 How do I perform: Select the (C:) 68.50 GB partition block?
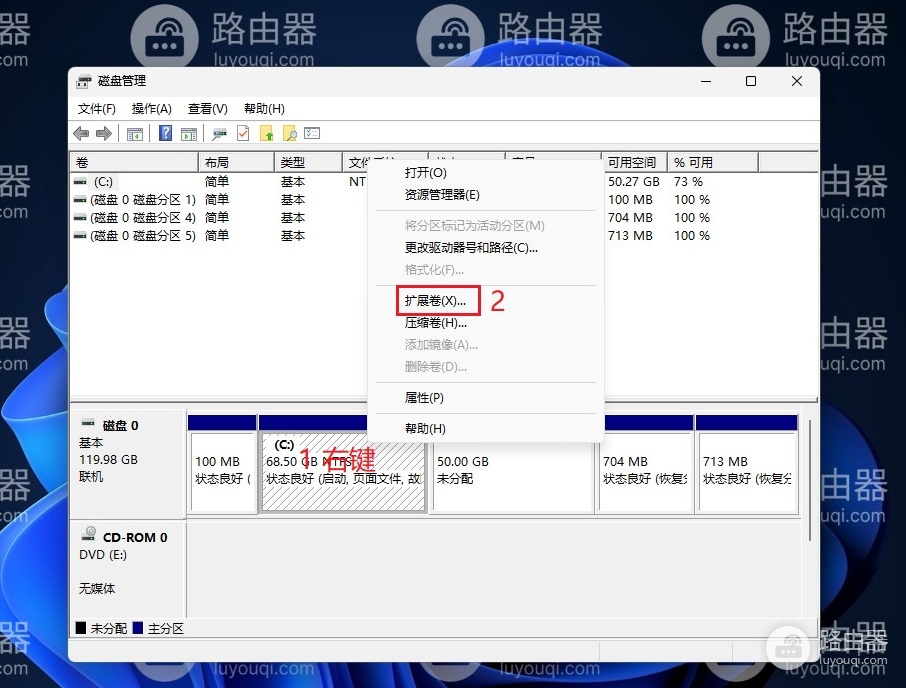click(343, 471)
